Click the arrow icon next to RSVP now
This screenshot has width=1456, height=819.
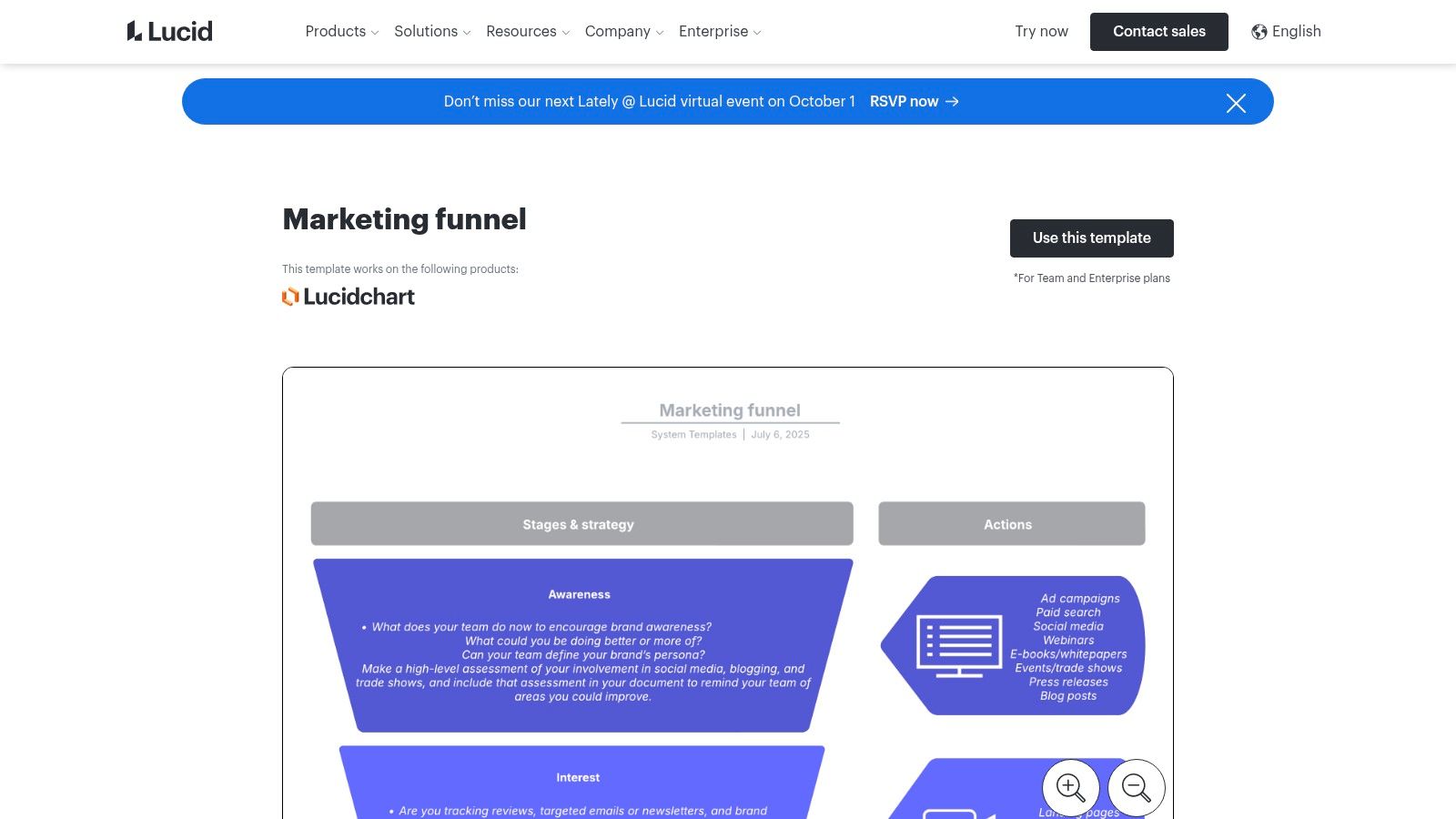950,101
